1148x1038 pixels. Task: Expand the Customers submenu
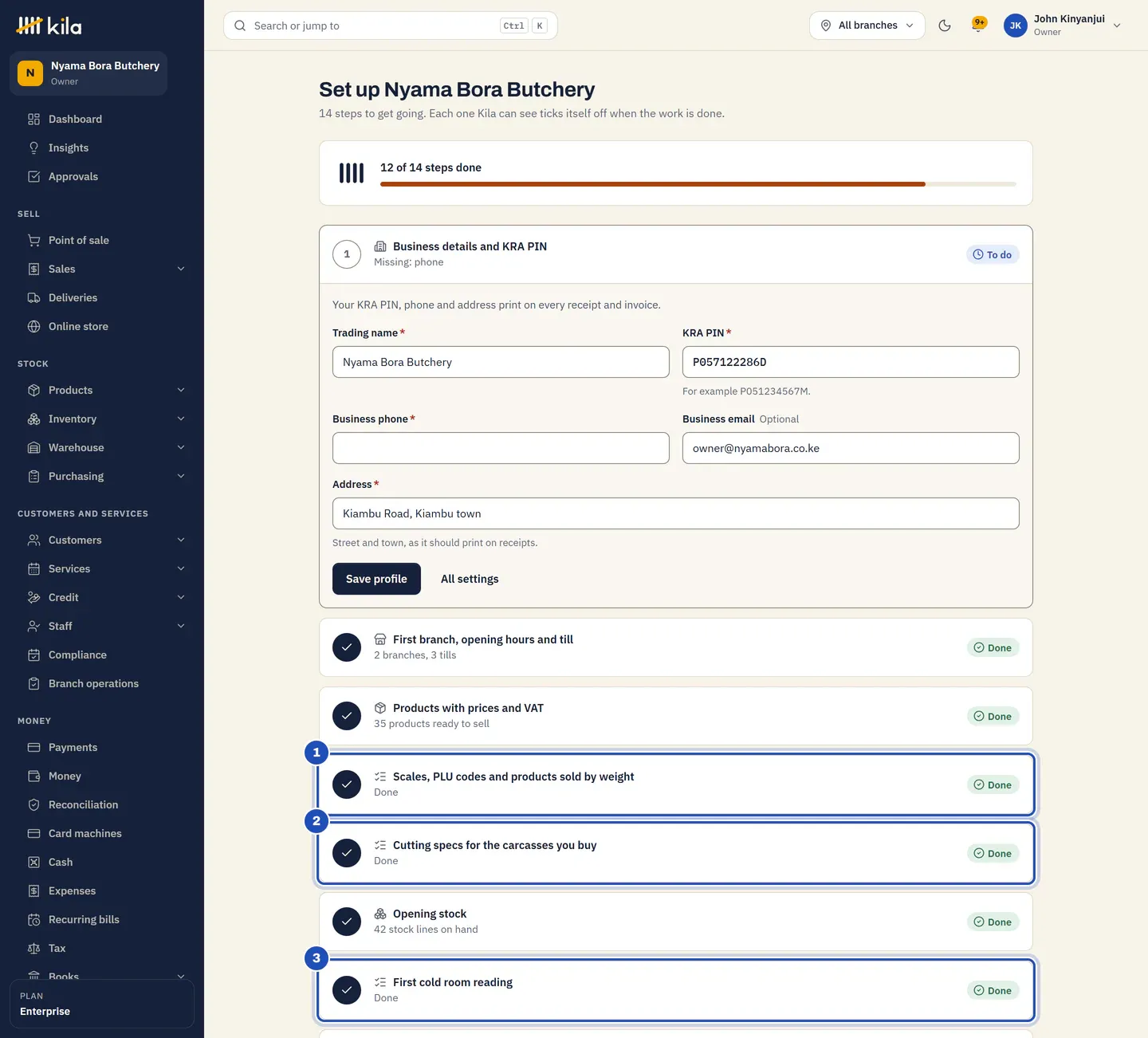point(102,540)
